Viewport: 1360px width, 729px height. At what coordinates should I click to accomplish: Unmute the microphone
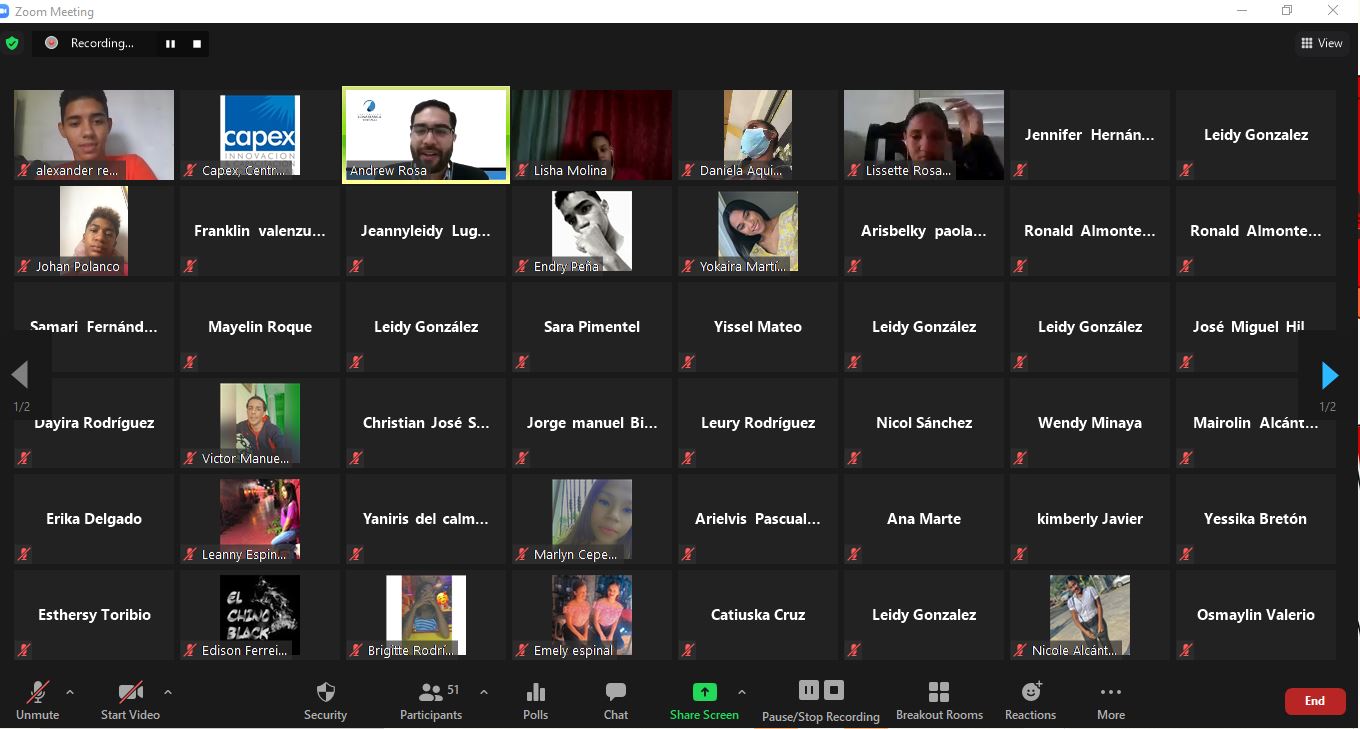pyautogui.click(x=38, y=700)
